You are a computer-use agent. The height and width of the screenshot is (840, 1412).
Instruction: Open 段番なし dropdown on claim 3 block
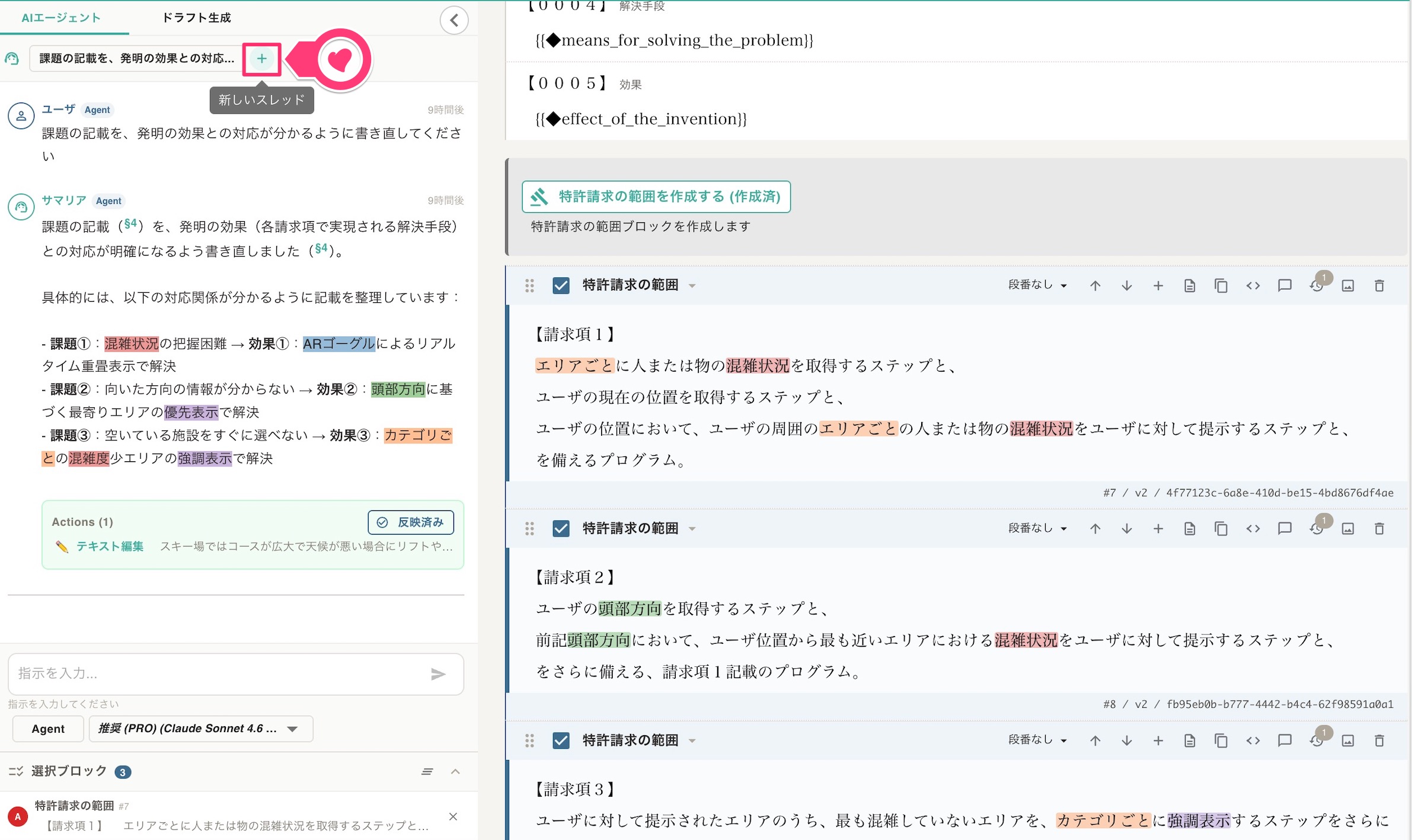1037,740
